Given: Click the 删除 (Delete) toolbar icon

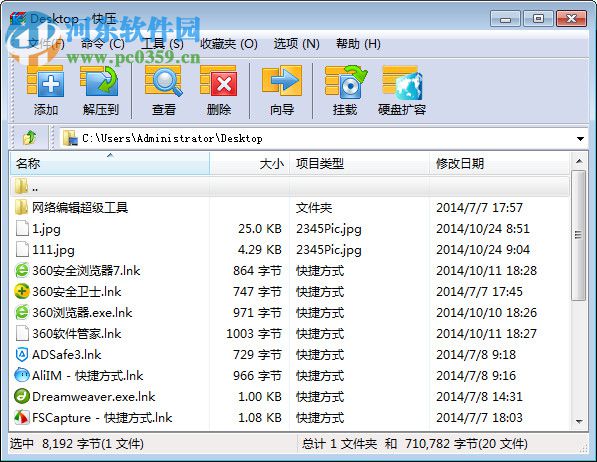Looking at the screenshot, I should pos(219,81).
